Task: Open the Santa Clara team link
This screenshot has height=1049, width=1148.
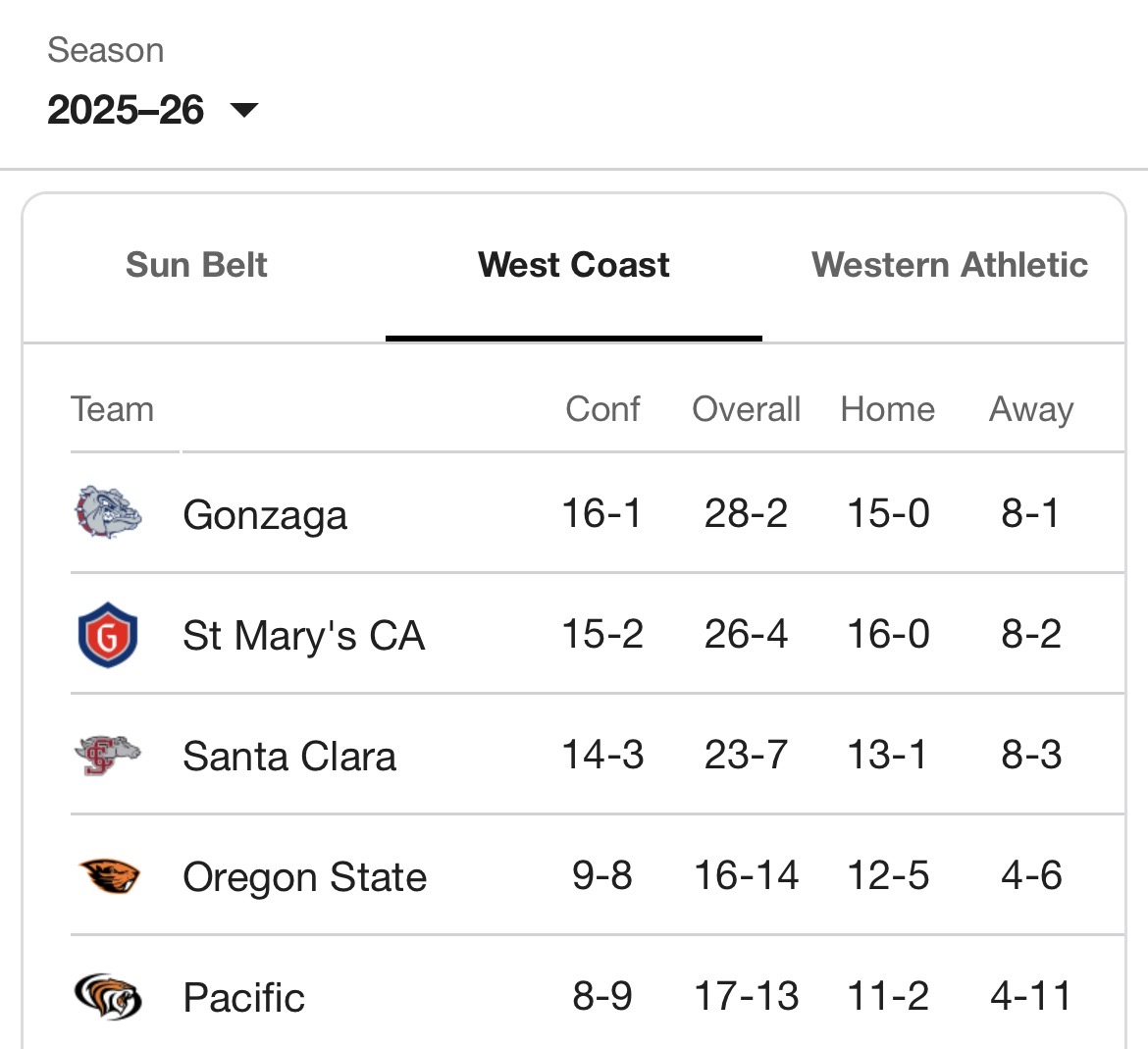Action: (x=289, y=757)
